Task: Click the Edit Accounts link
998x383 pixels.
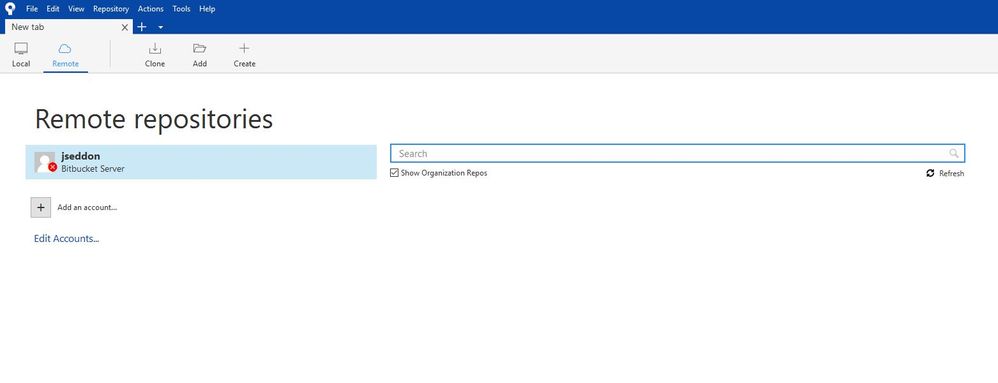Action: (66, 239)
